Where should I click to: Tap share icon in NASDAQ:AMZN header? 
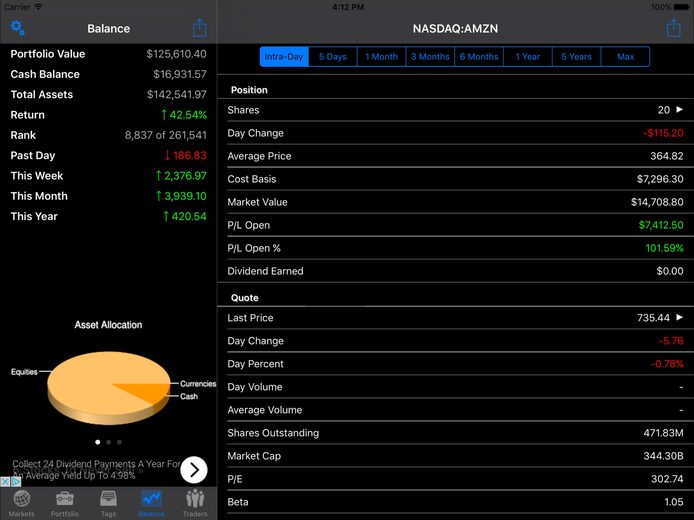point(674,28)
